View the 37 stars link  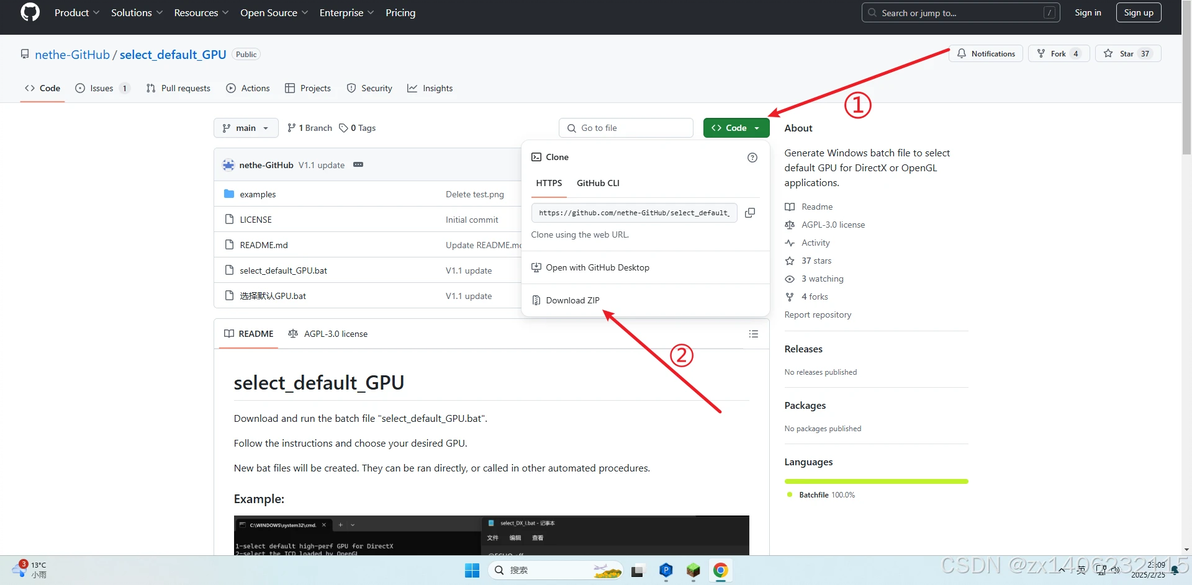point(808,261)
